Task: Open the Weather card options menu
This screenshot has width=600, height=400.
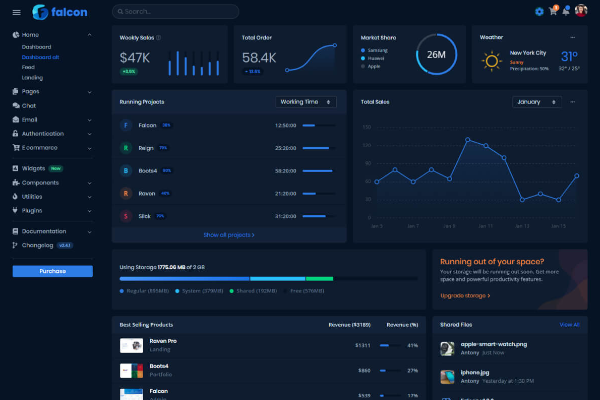Action: point(573,37)
